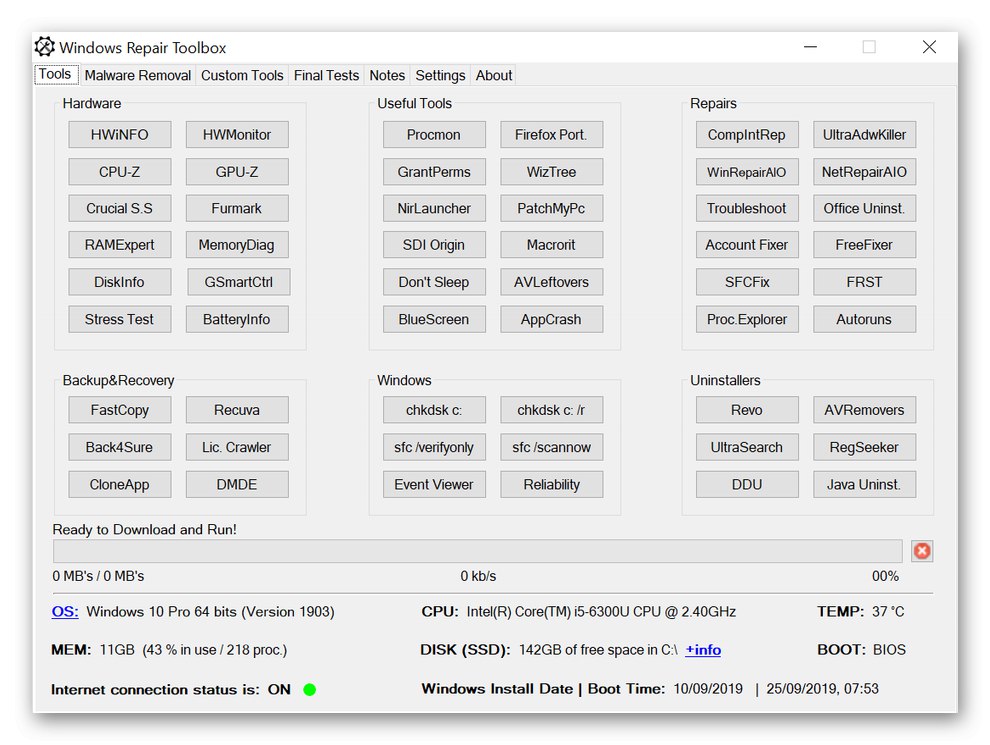Launch SFCFix
The image size is (990, 745).
(747, 282)
